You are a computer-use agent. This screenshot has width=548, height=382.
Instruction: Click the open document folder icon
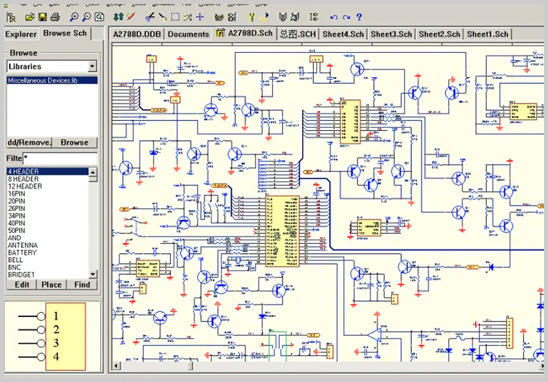(x=30, y=16)
